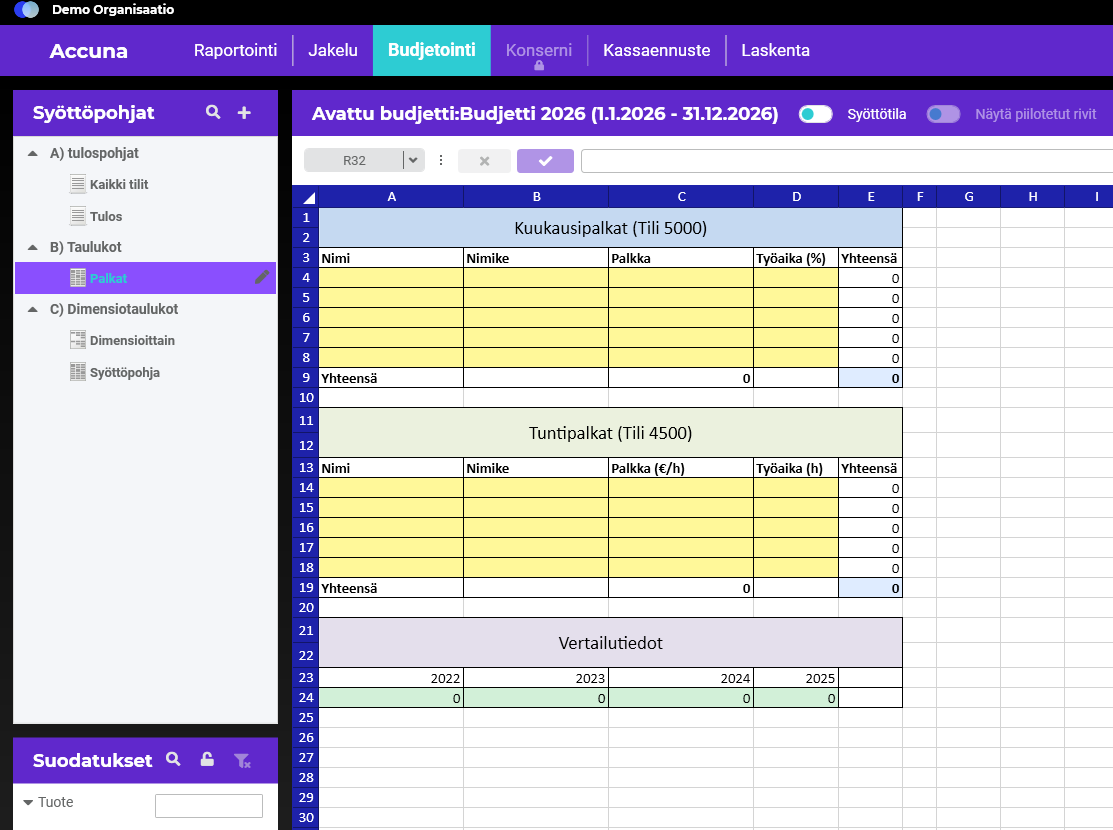Open the Kassaennuste tab
Viewport: 1113px width, 830px height.
(x=657, y=50)
